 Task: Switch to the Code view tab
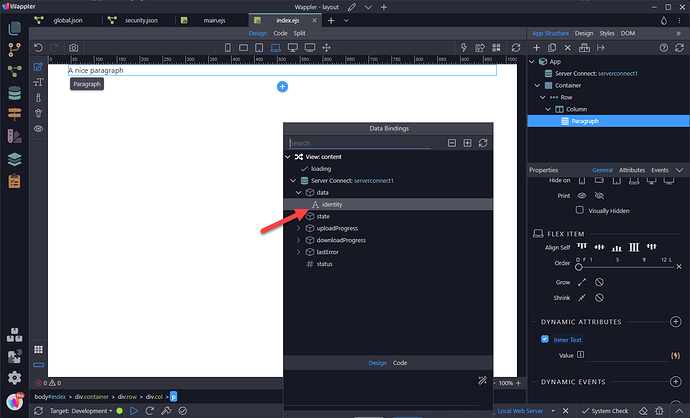pyautogui.click(x=280, y=33)
